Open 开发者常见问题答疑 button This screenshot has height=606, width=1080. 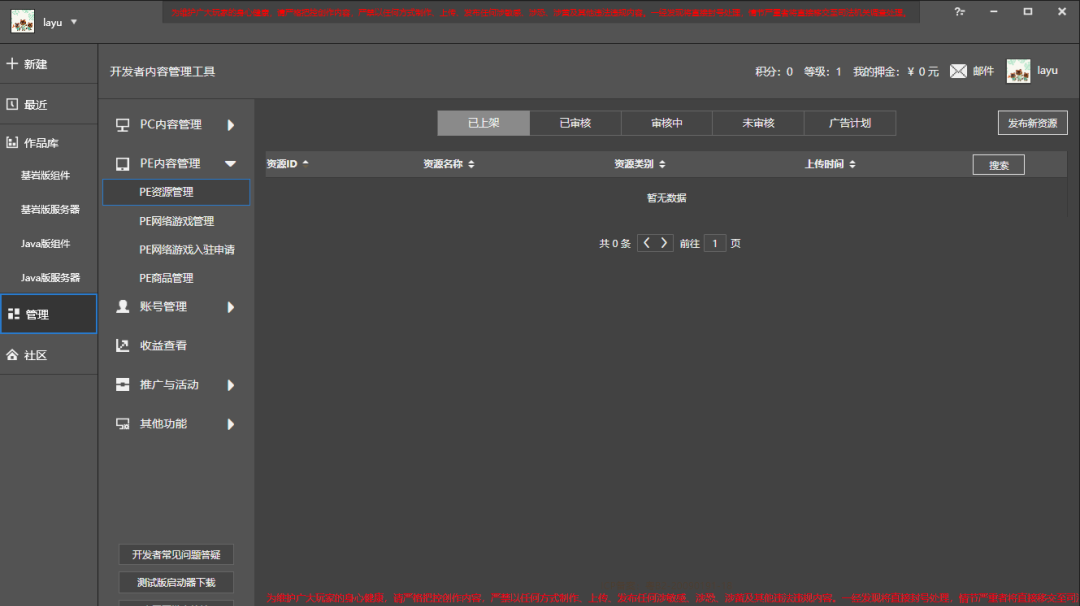pos(176,554)
